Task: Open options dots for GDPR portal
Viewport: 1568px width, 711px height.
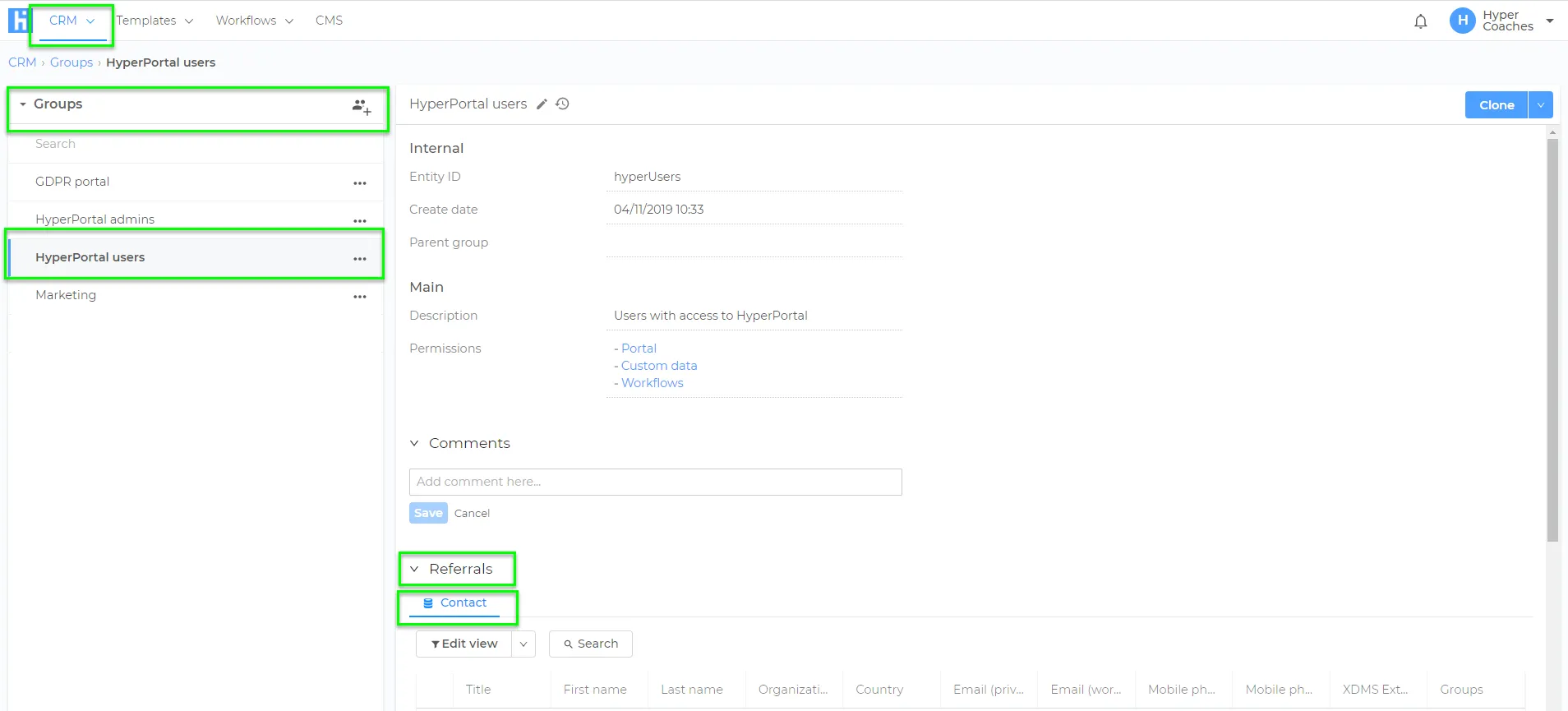Action: click(360, 183)
